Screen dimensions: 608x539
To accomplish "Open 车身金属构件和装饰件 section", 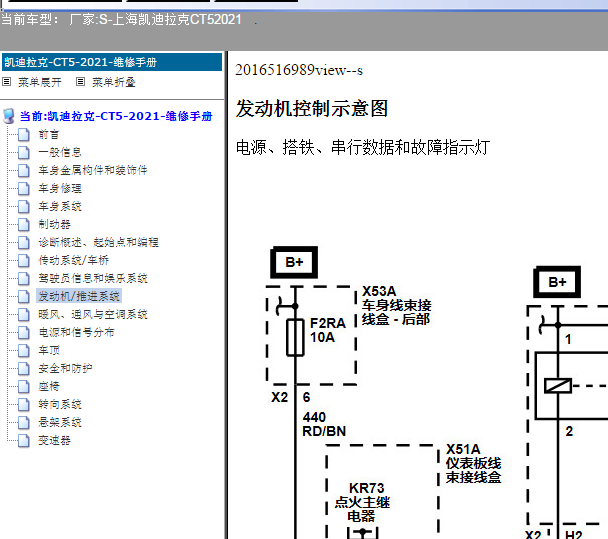I will [x=92, y=170].
